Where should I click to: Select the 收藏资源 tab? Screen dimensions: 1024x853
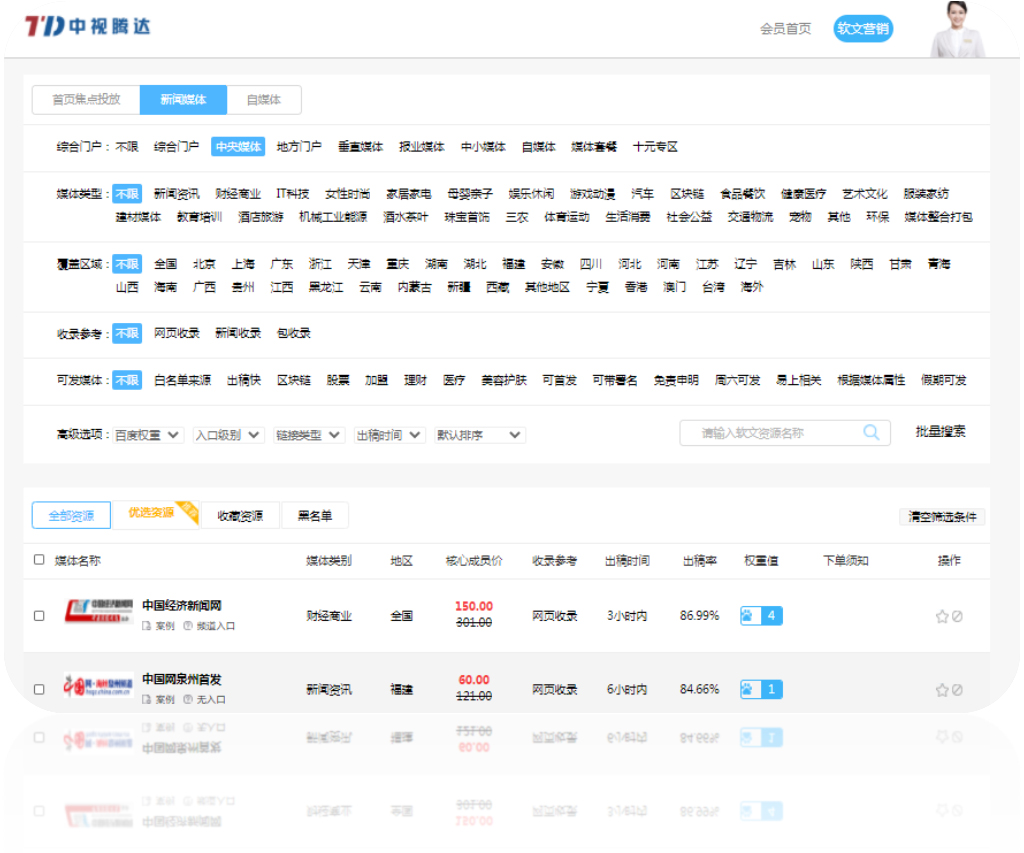[x=240, y=515]
